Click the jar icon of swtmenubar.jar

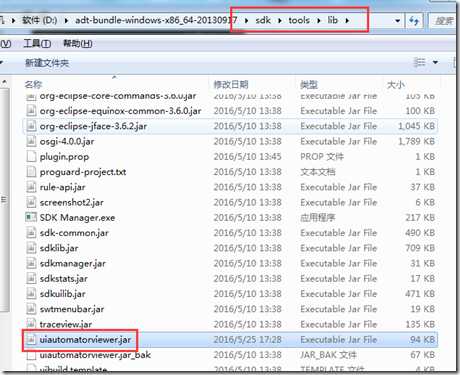point(31,309)
